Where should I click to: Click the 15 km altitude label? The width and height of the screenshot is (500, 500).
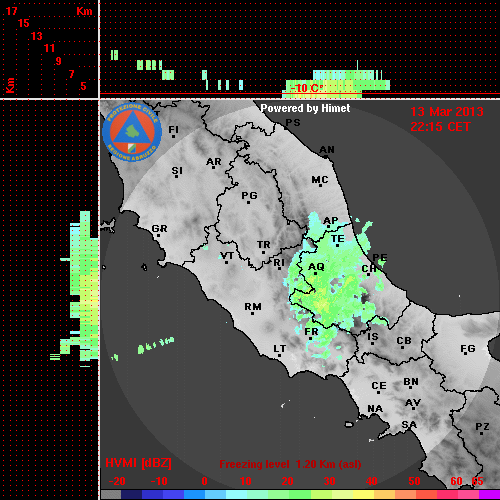pos(24,23)
